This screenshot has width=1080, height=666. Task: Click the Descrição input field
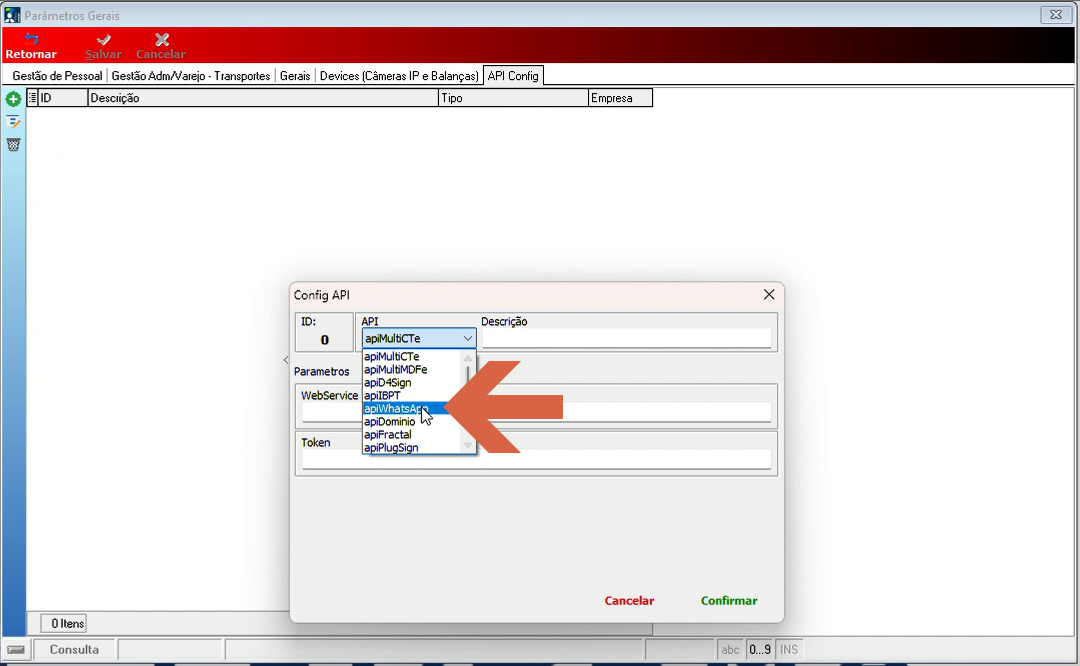pos(626,338)
